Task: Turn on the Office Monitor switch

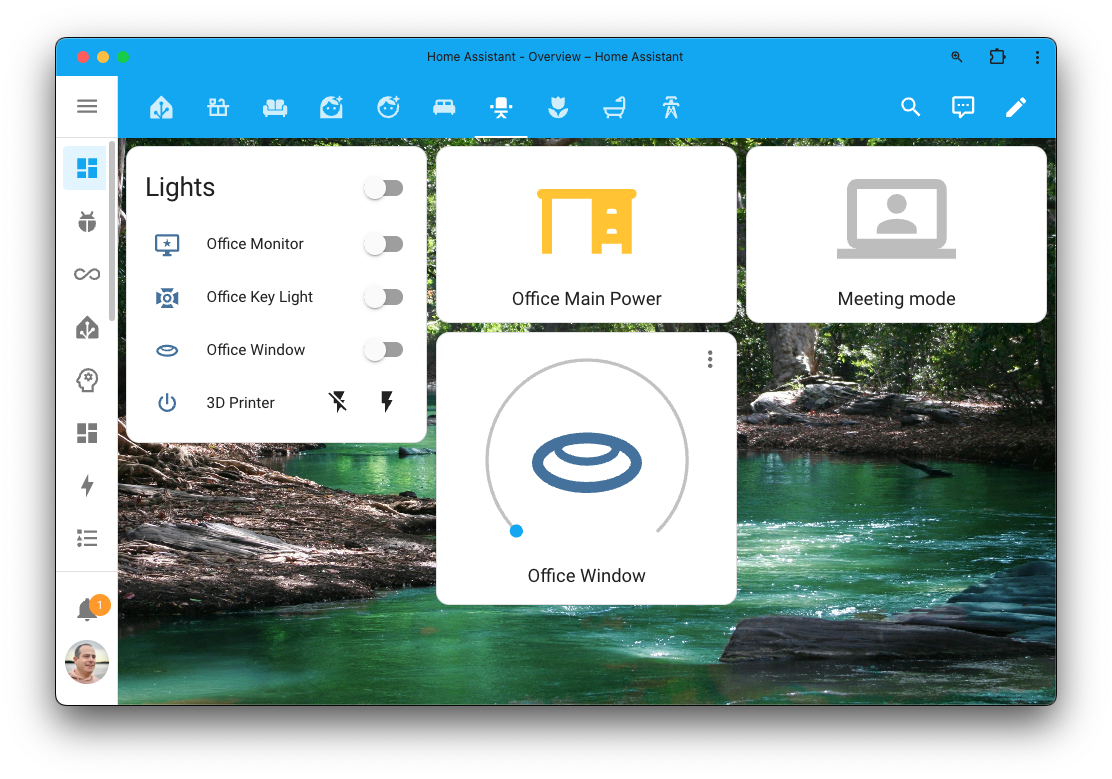Action: [x=383, y=243]
